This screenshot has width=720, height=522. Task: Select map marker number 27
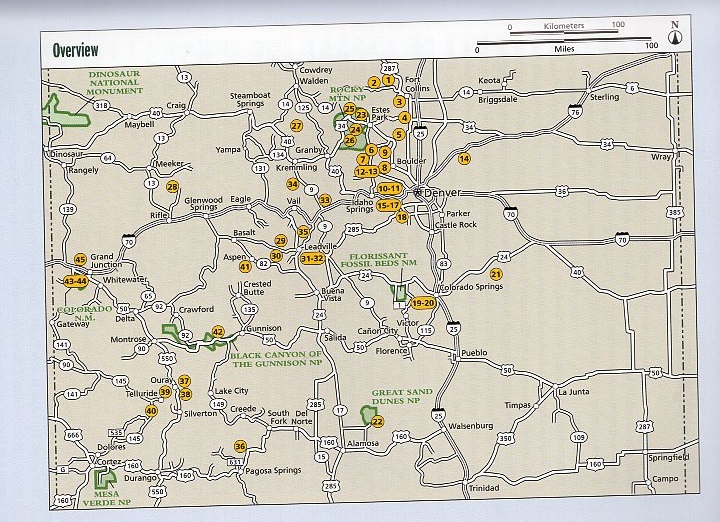(296, 126)
